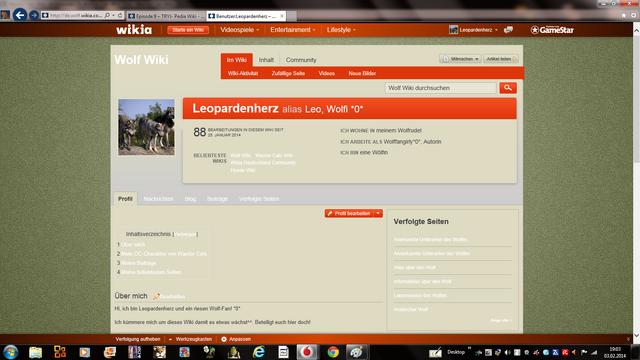
Task: Expand Werkzeugkasten in bottom toolbar
Action: pyautogui.click(x=190, y=339)
